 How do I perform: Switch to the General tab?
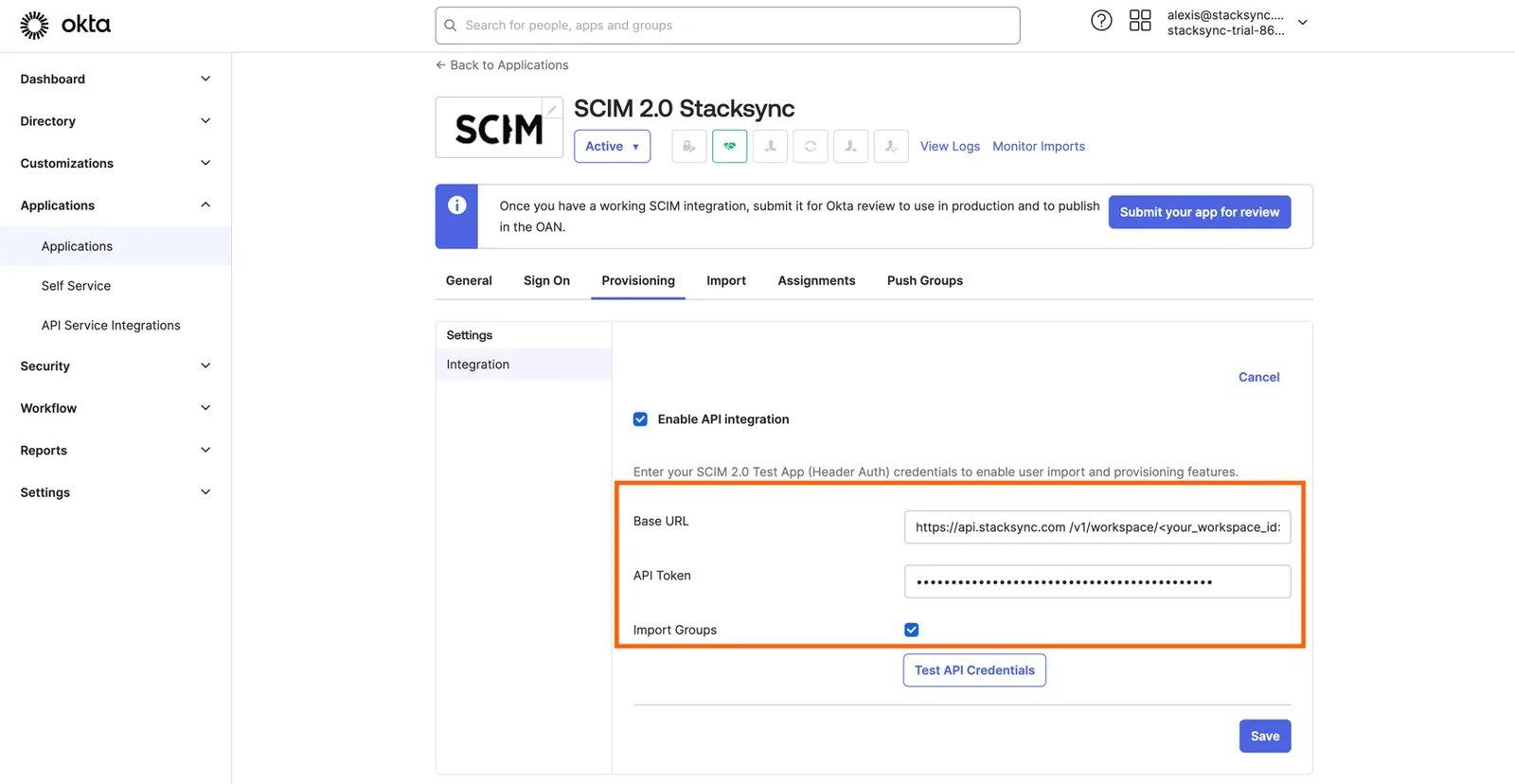[469, 280]
